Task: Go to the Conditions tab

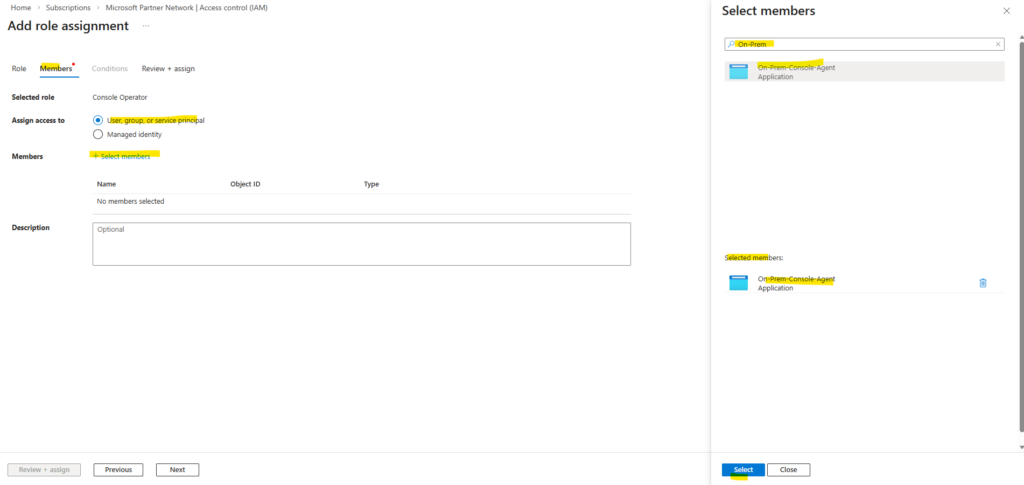Action: pyautogui.click(x=110, y=69)
